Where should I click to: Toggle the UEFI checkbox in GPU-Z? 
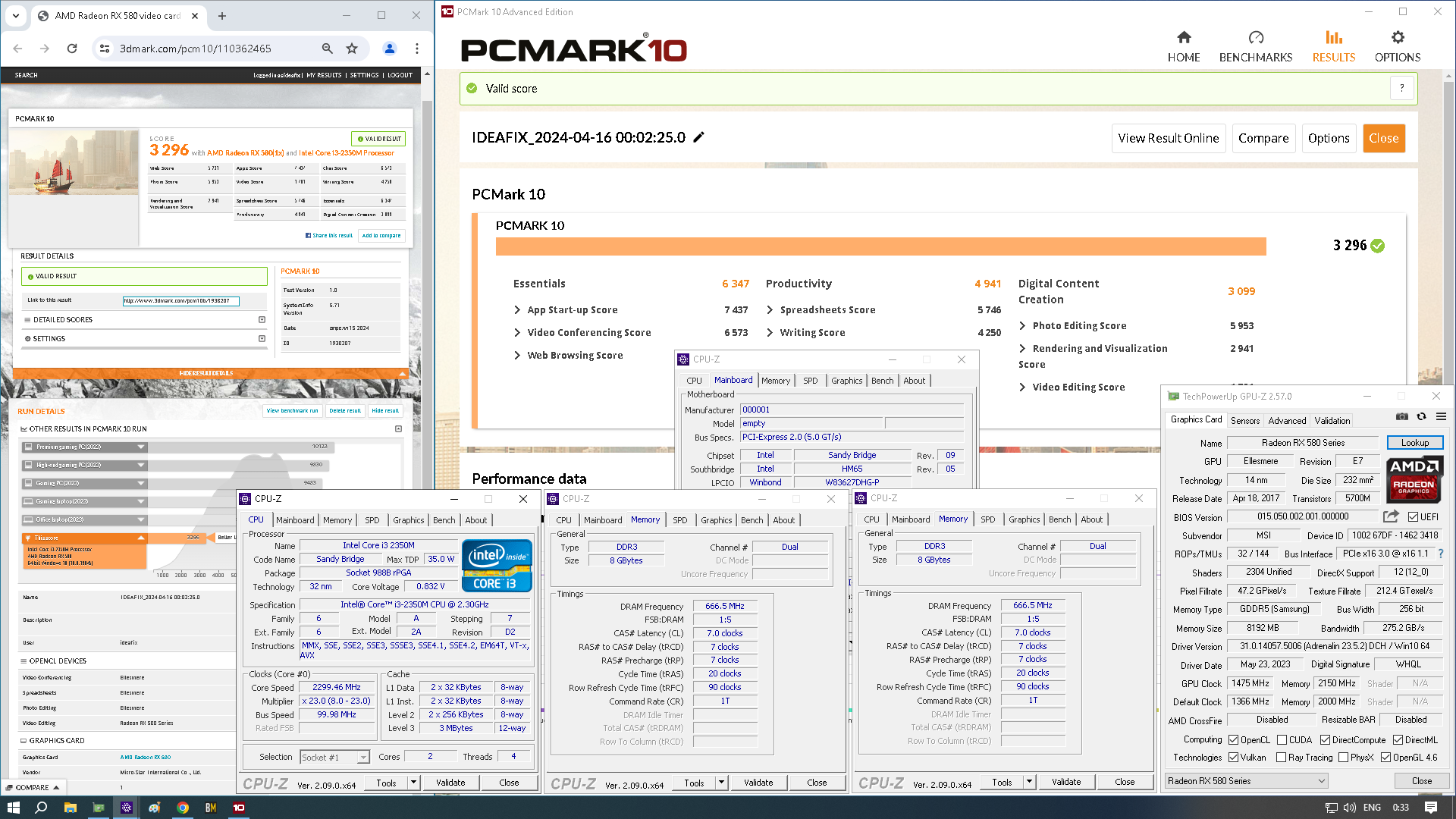(1414, 517)
